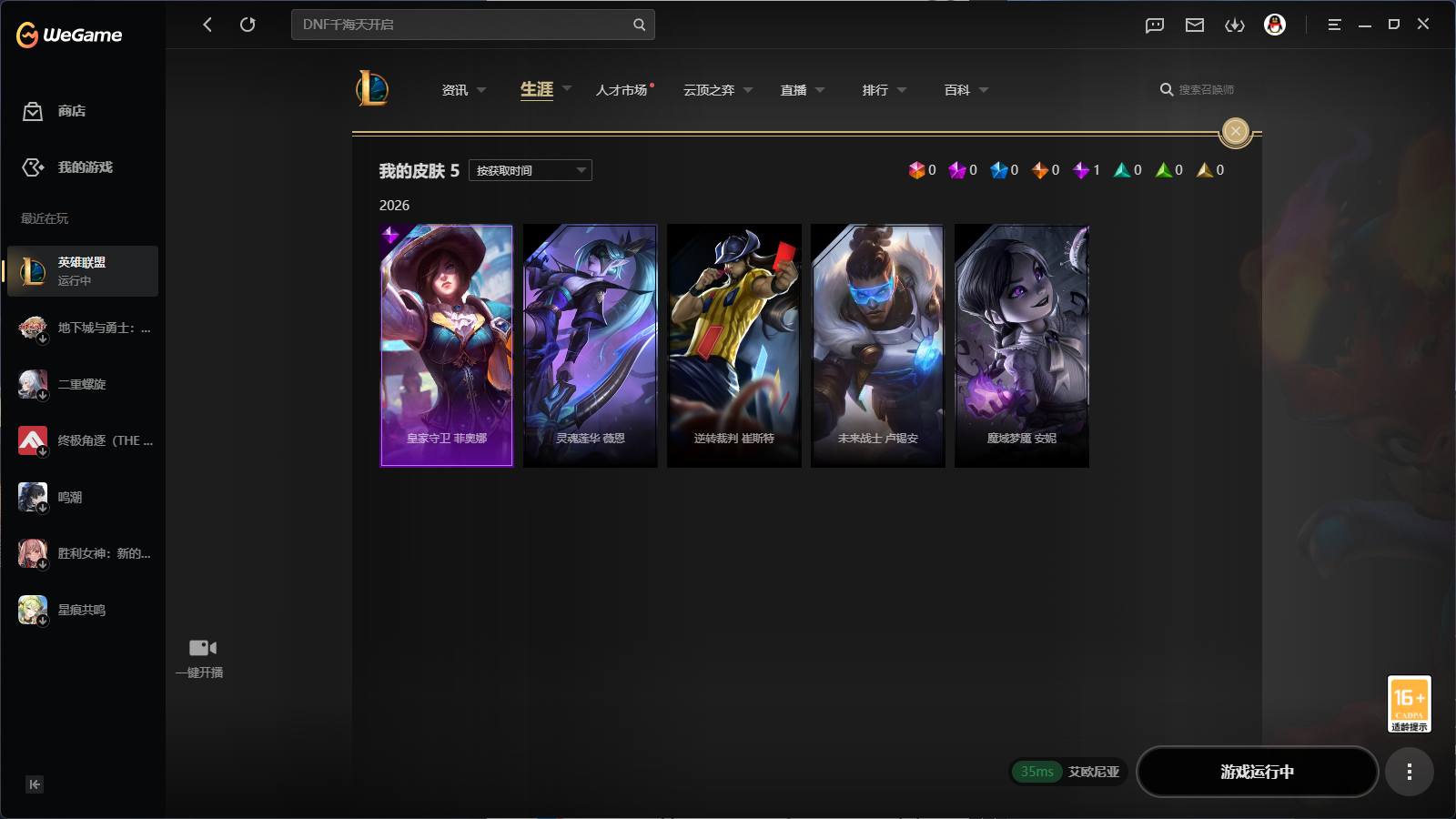Close the skins panel with the gold X

pos(1235,132)
